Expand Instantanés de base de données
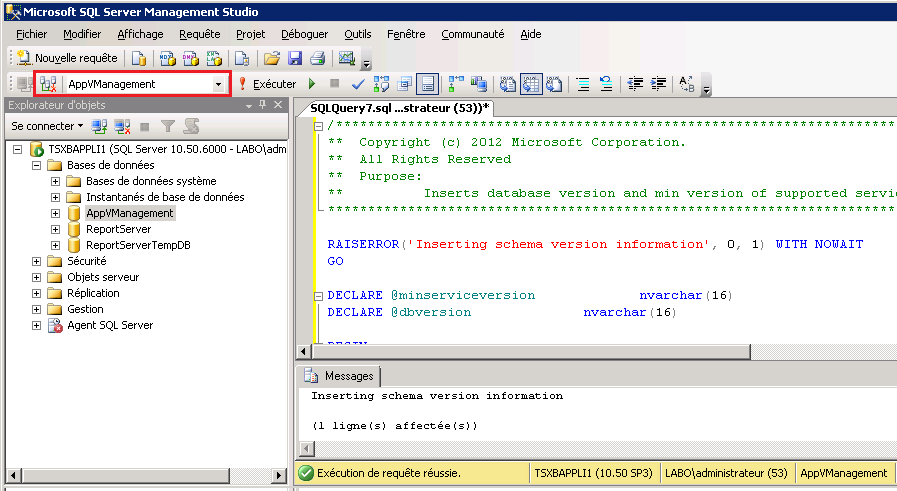 pyautogui.click(x=55, y=197)
